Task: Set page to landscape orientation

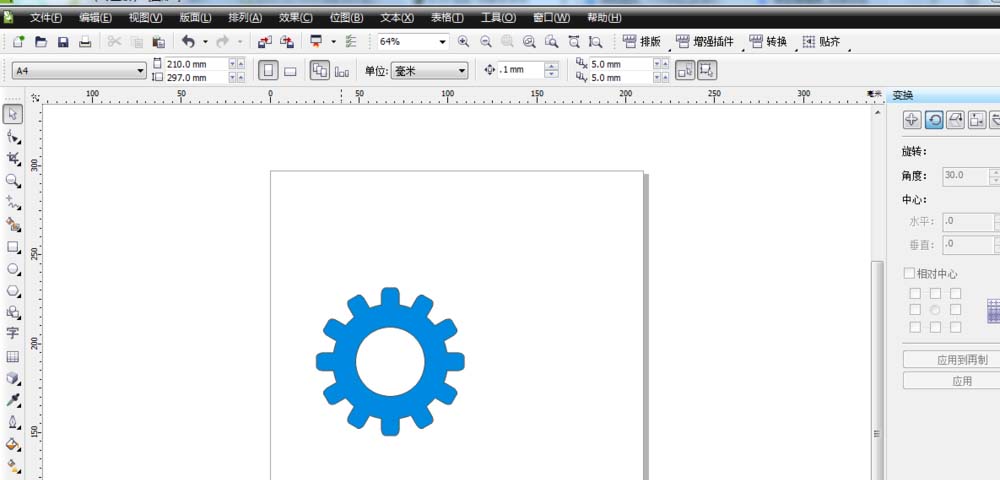Action: click(290, 71)
